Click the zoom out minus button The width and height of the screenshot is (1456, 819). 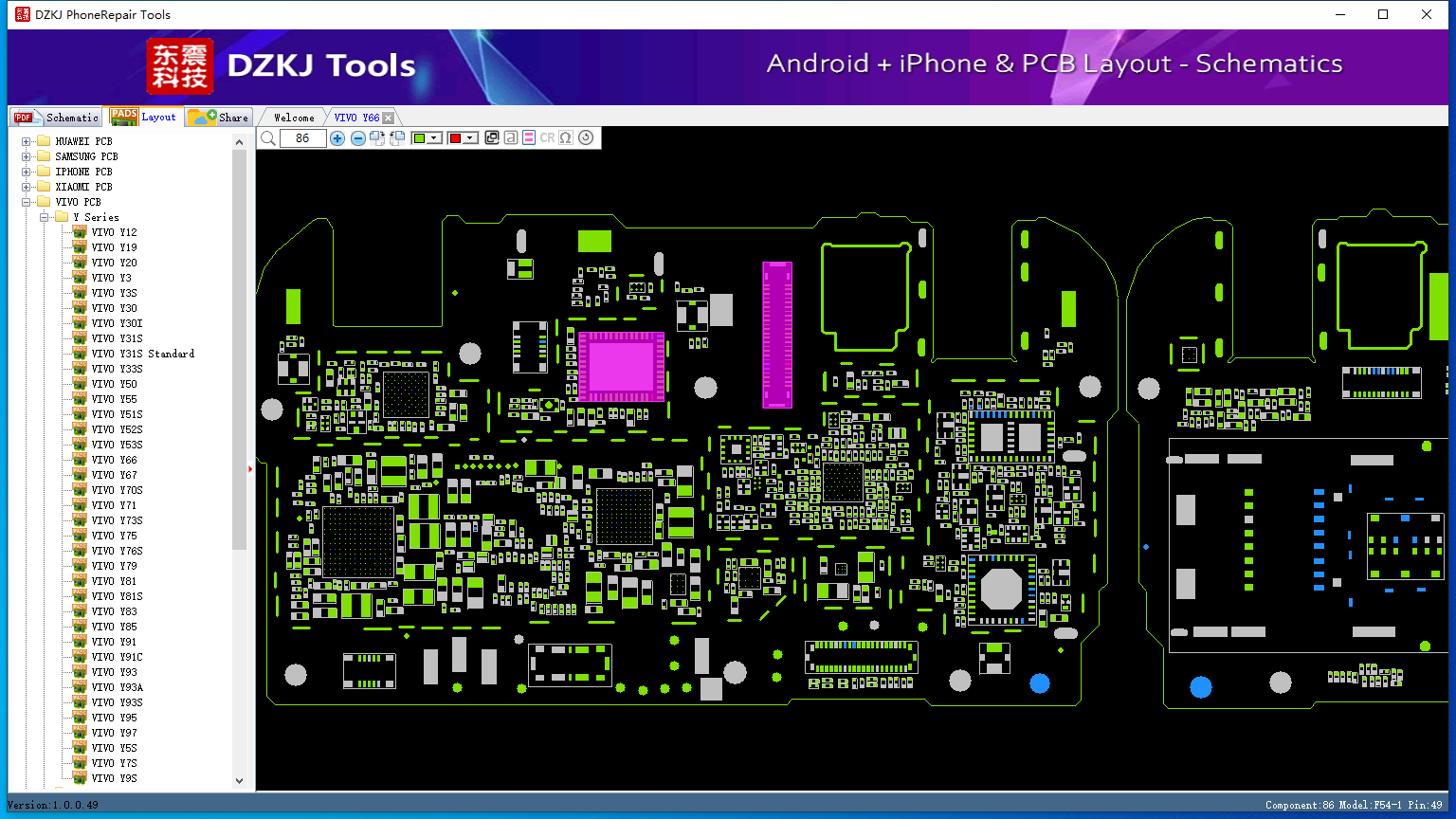click(358, 138)
